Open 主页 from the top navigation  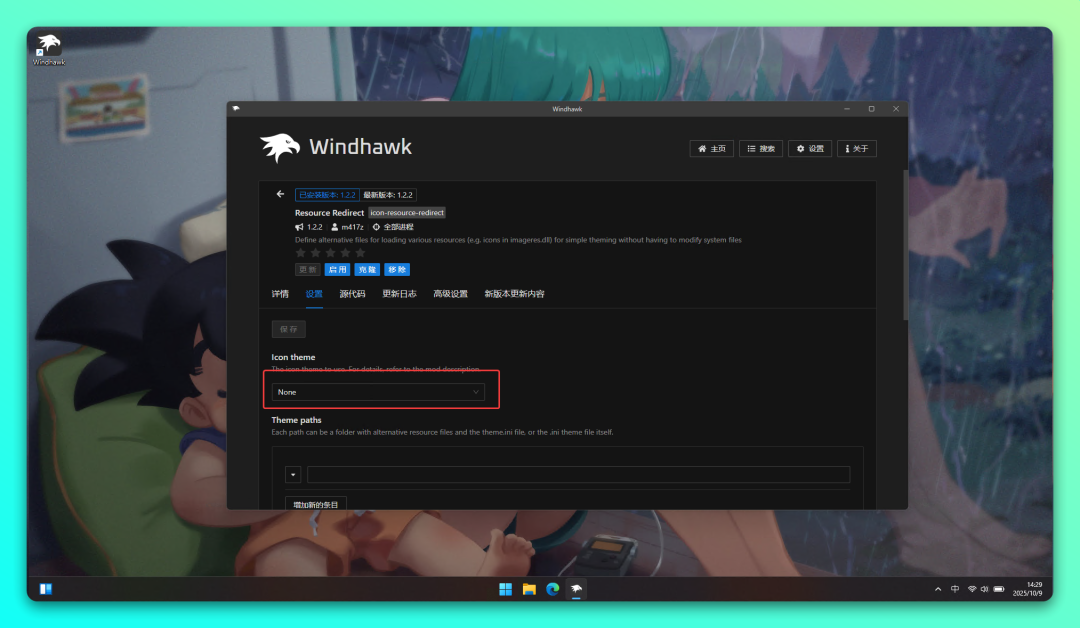[x=712, y=148]
